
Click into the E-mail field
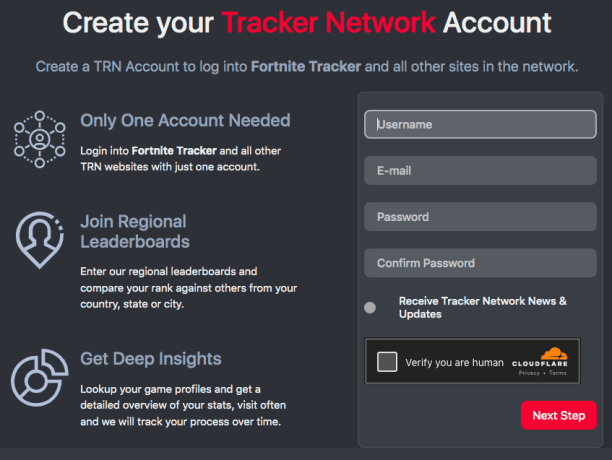point(480,171)
